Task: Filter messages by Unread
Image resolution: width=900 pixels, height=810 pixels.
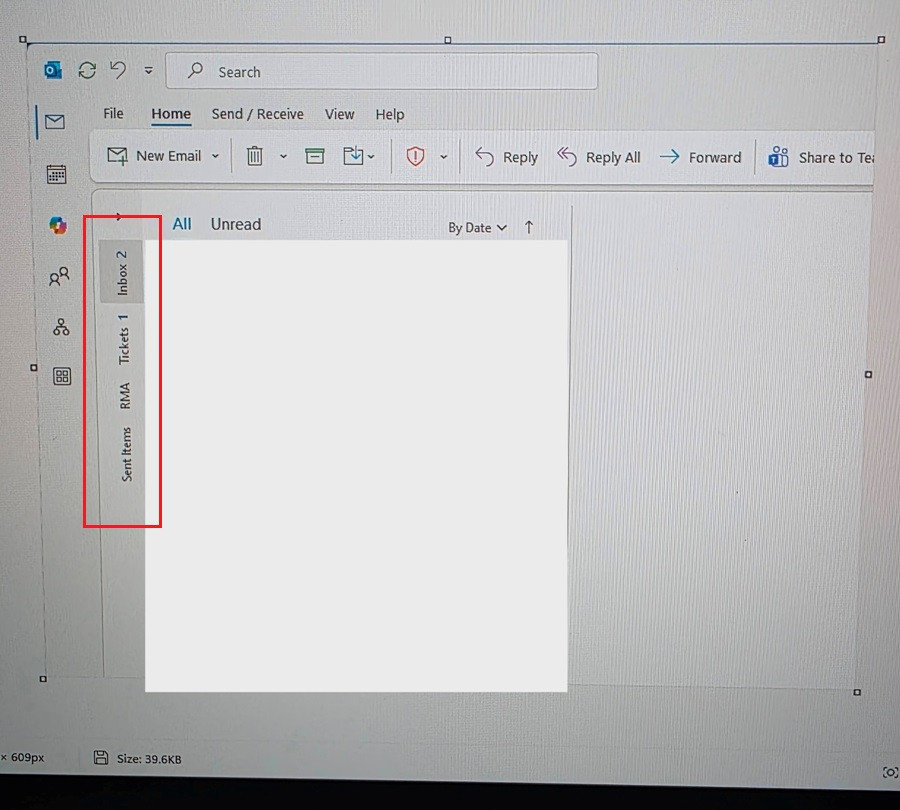Action: (x=236, y=224)
